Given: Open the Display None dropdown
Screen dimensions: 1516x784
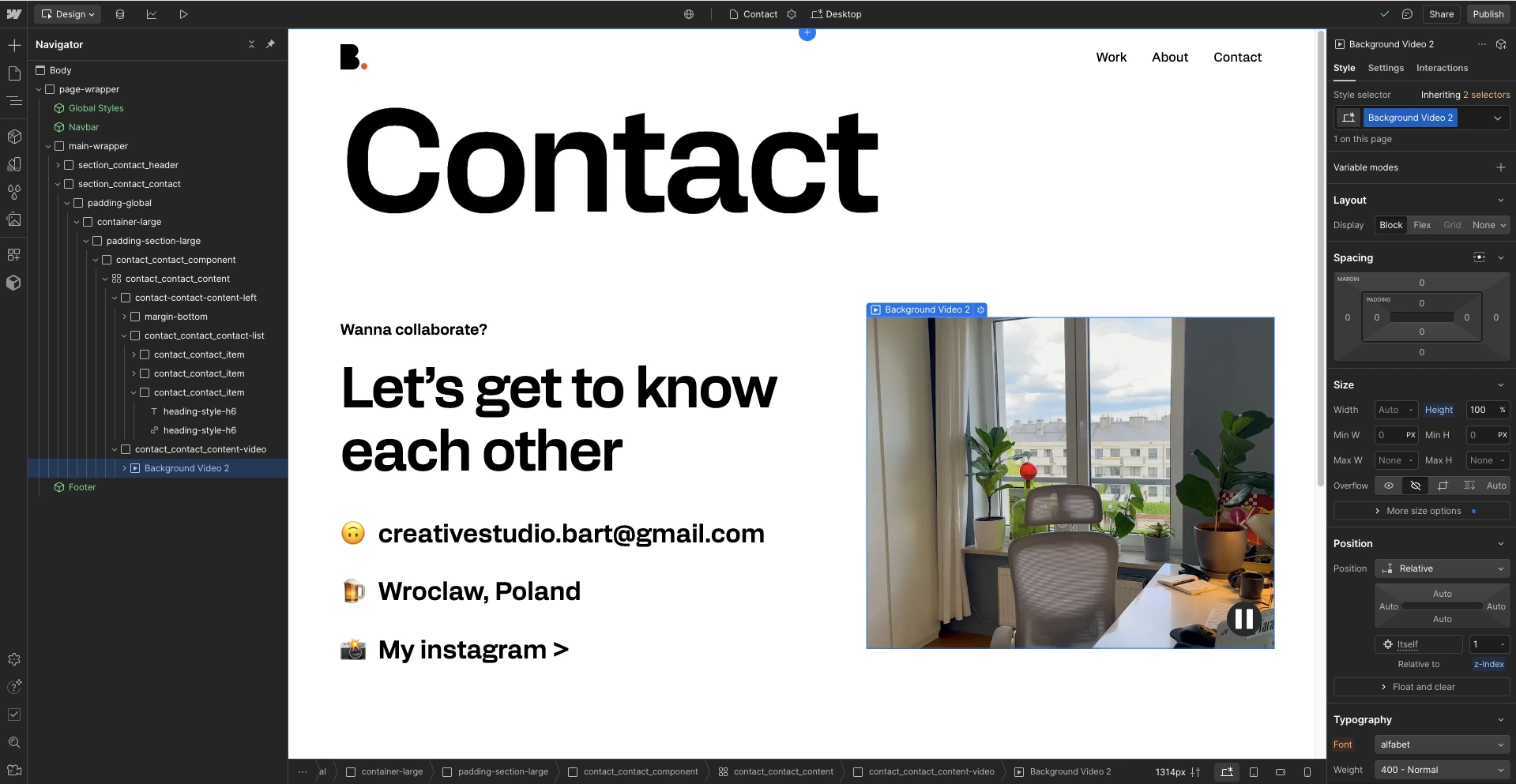Looking at the screenshot, I should tap(1488, 225).
